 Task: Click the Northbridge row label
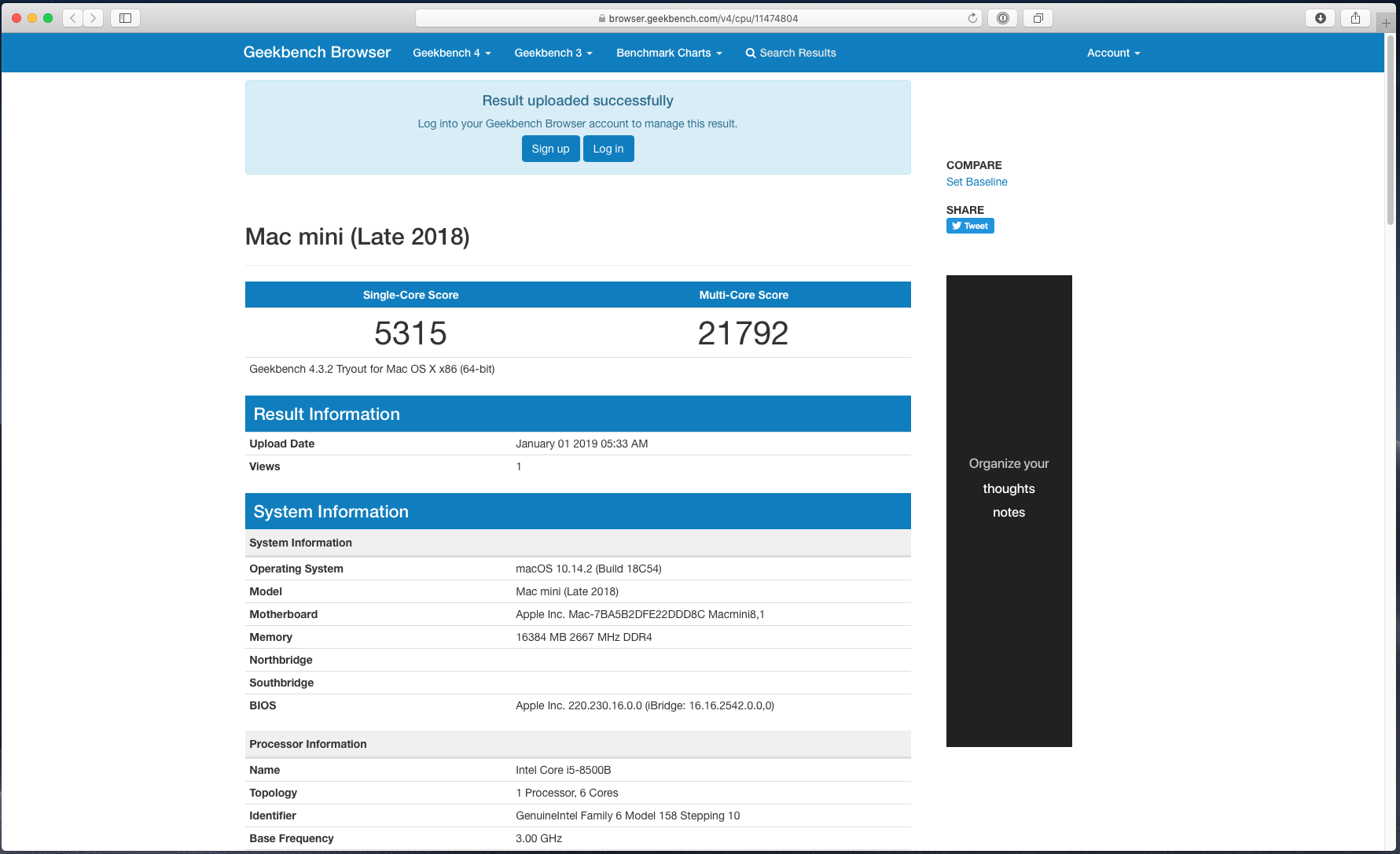click(281, 660)
